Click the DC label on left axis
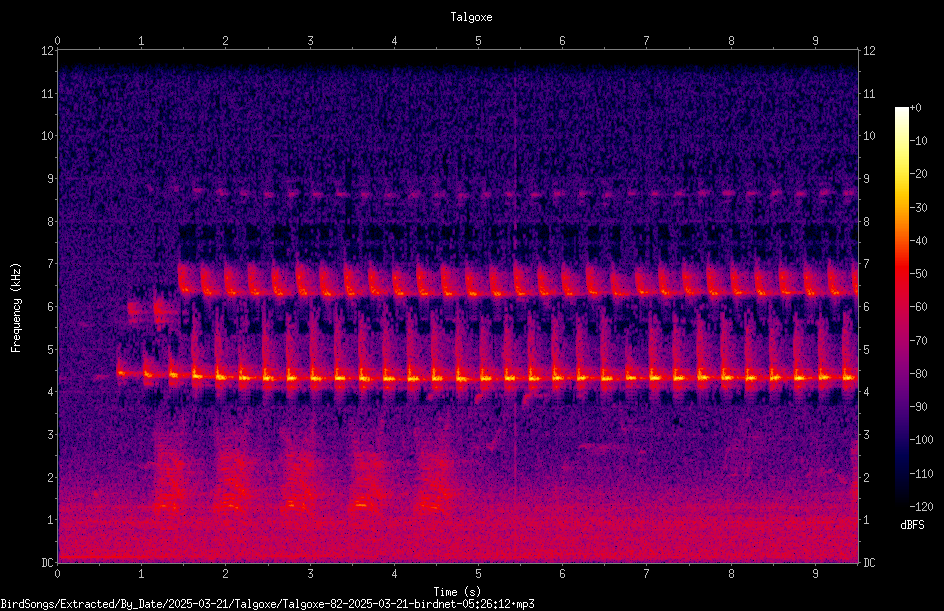944x611 pixels. 47,562
